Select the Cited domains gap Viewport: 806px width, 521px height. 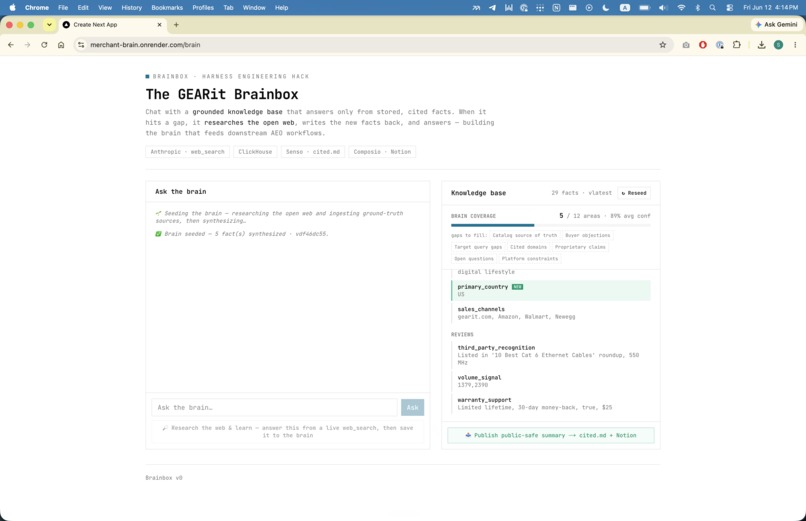(528, 247)
